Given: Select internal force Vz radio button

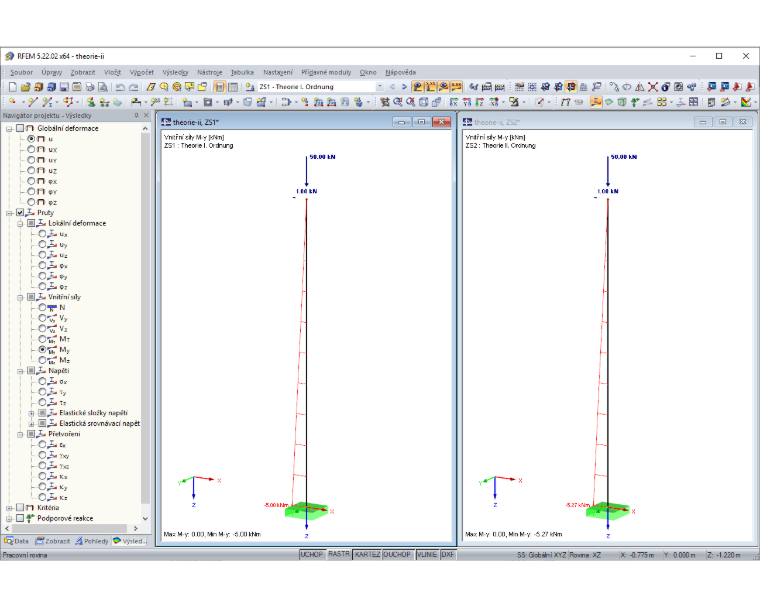Looking at the screenshot, I should [42, 328].
